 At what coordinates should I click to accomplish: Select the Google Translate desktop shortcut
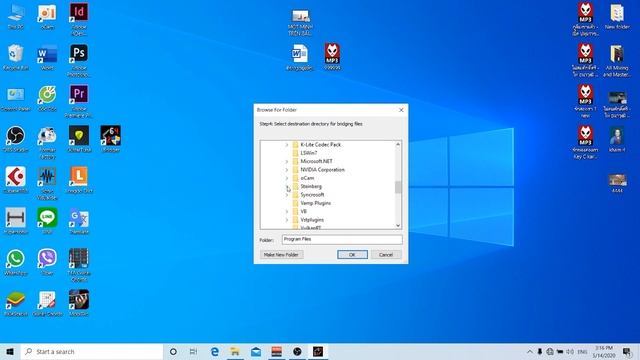coord(79,221)
